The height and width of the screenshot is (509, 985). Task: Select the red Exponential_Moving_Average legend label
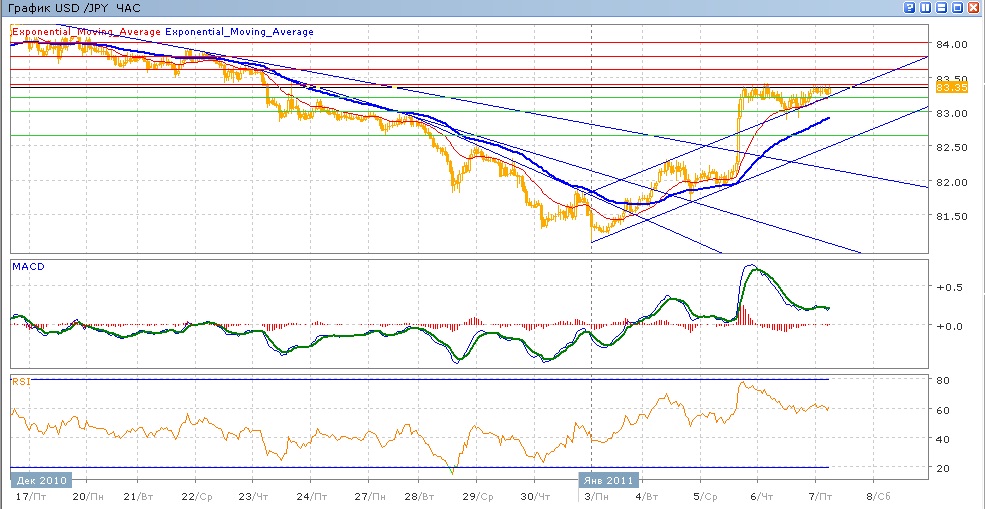(86, 32)
